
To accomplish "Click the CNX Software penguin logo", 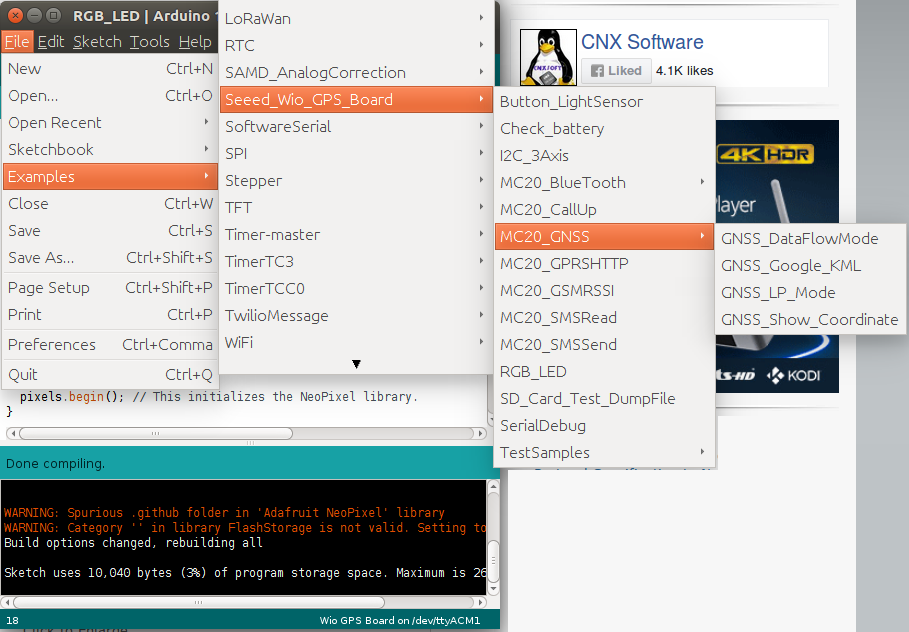I will click(x=548, y=57).
